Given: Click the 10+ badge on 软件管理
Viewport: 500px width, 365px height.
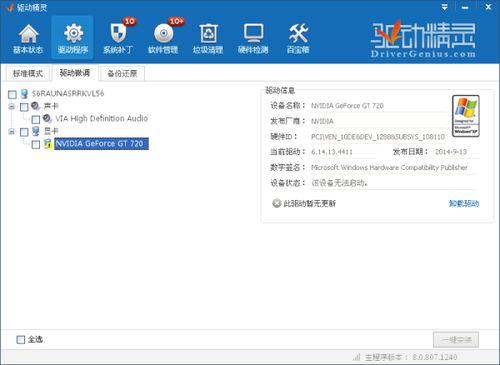Looking at the screenshot, I should [x=176, y=21].
